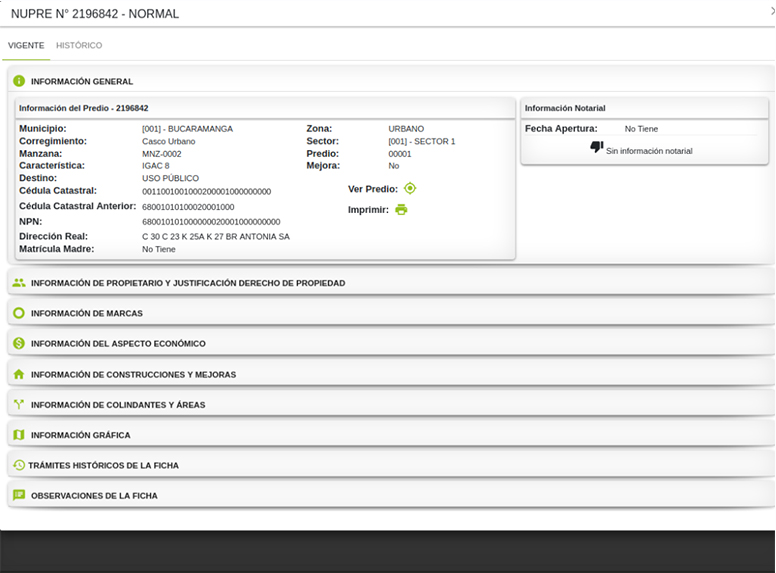The image size is (776, 573).
Task: Click the dollar icon for Aspecto Económico
Action: (x=19, y=343)
